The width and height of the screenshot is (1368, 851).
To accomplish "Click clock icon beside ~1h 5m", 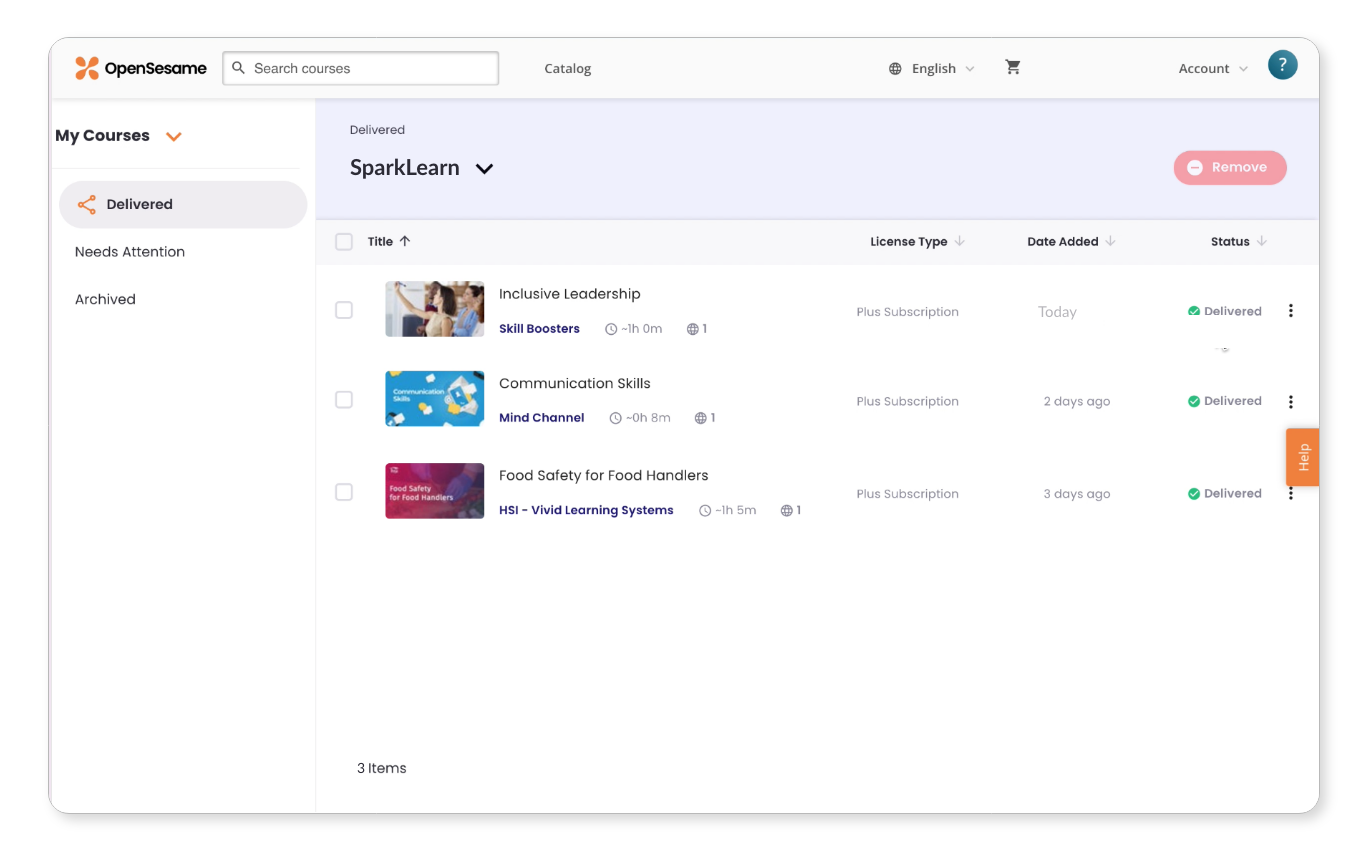I will click(x=705, y=510).
